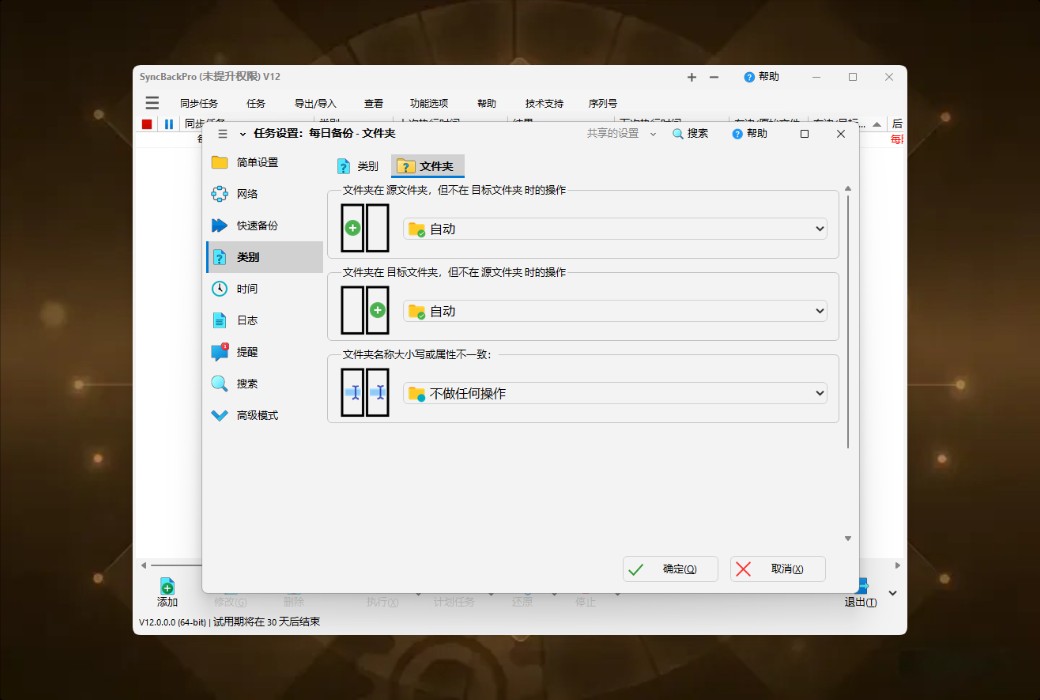Click the 确定 (OK) button
The height and width of the screenshot is (700, 1040).
[670, 569]
